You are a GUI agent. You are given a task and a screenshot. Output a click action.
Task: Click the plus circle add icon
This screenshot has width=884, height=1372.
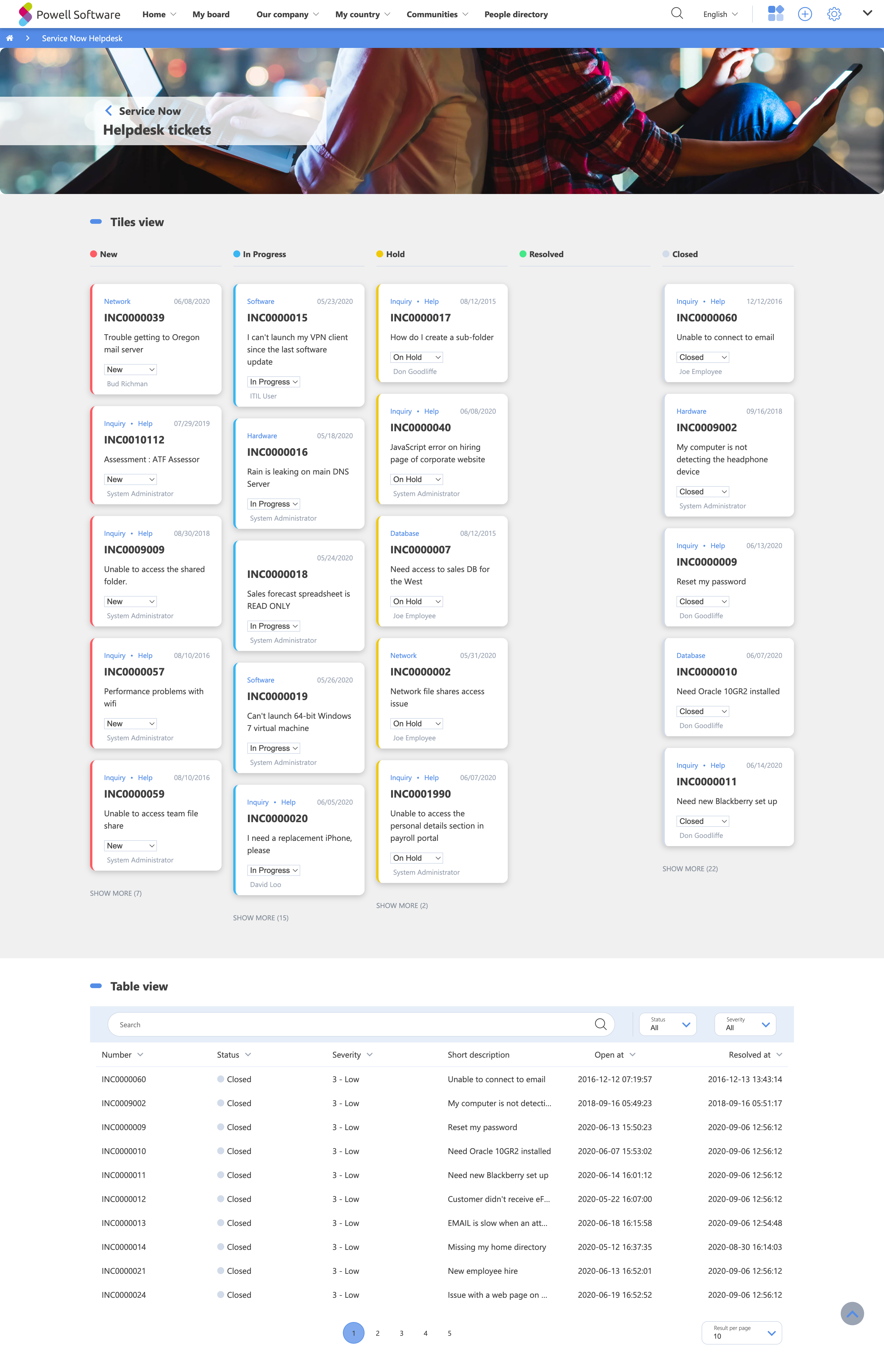805,14
